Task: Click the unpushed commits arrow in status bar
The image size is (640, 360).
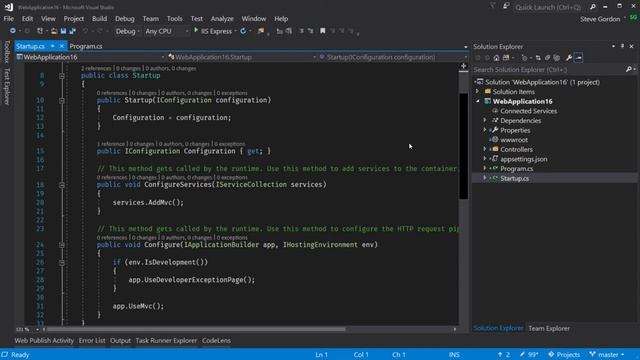Action: (x=500, y=355)
